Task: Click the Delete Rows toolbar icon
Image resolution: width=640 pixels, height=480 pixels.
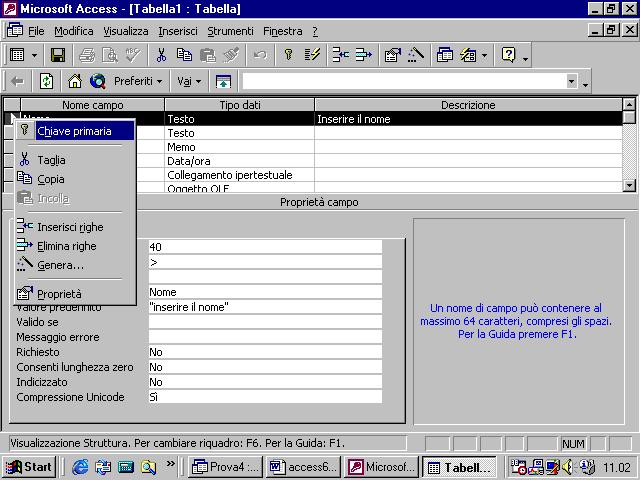Action: click(x=363, y=55)
